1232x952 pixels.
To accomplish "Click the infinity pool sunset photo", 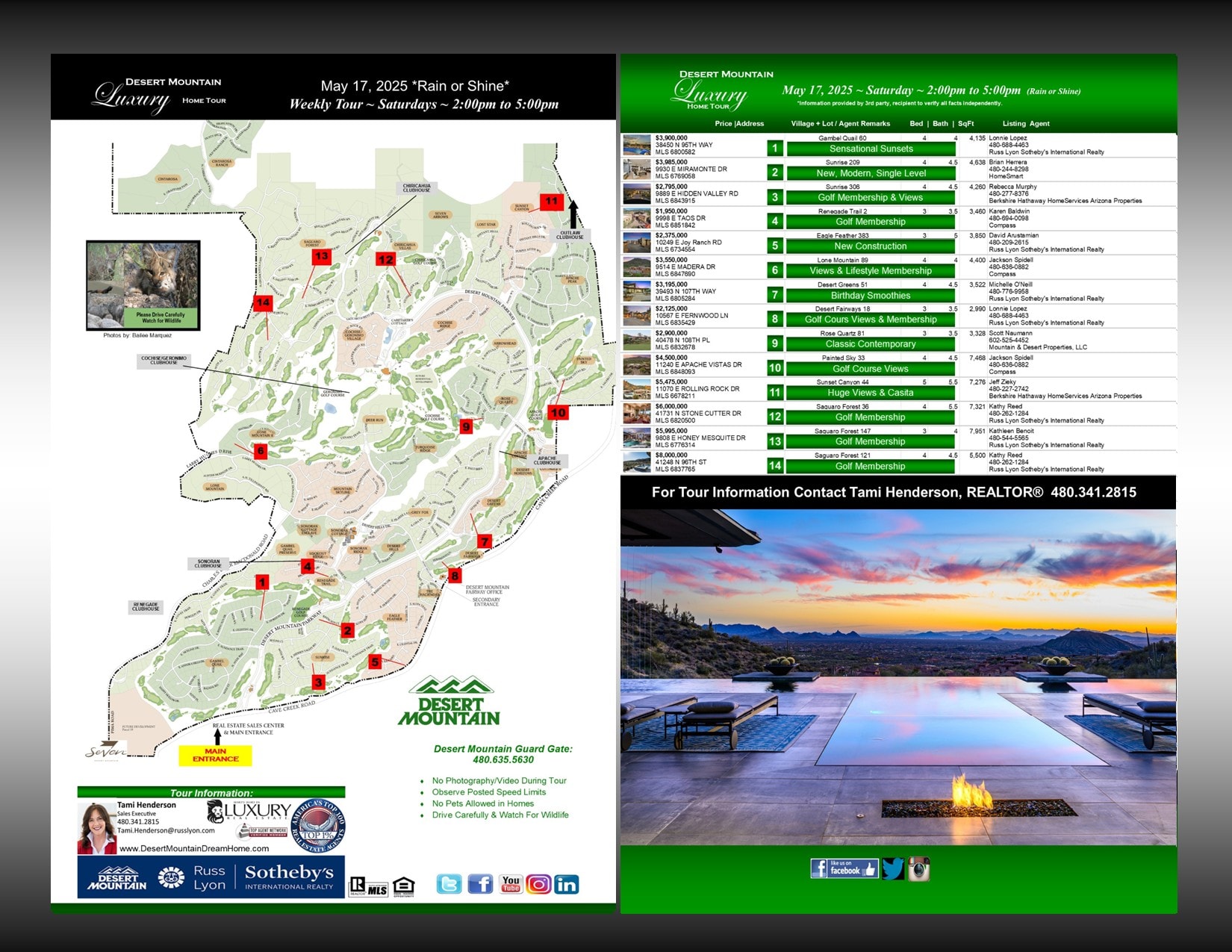I will (898, 676).
